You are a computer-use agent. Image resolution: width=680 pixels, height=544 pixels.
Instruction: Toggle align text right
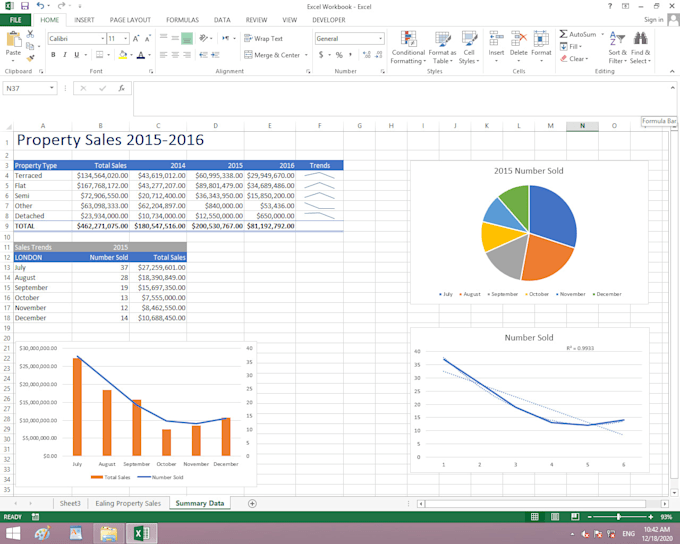pyautogui.click(x=187, y=55)
